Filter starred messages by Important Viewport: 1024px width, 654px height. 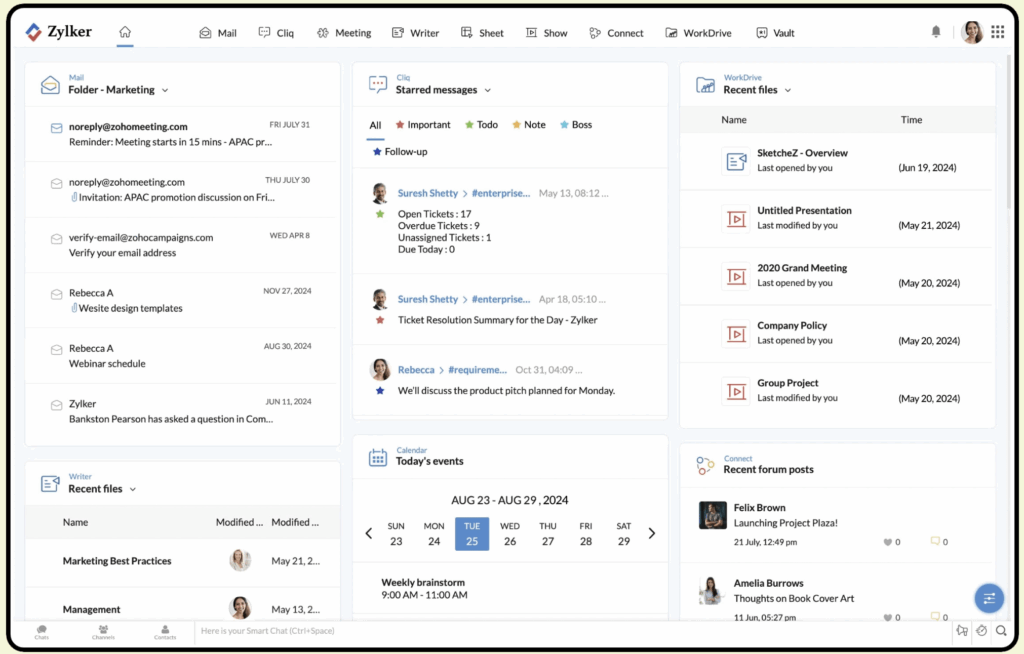[423, 125]
